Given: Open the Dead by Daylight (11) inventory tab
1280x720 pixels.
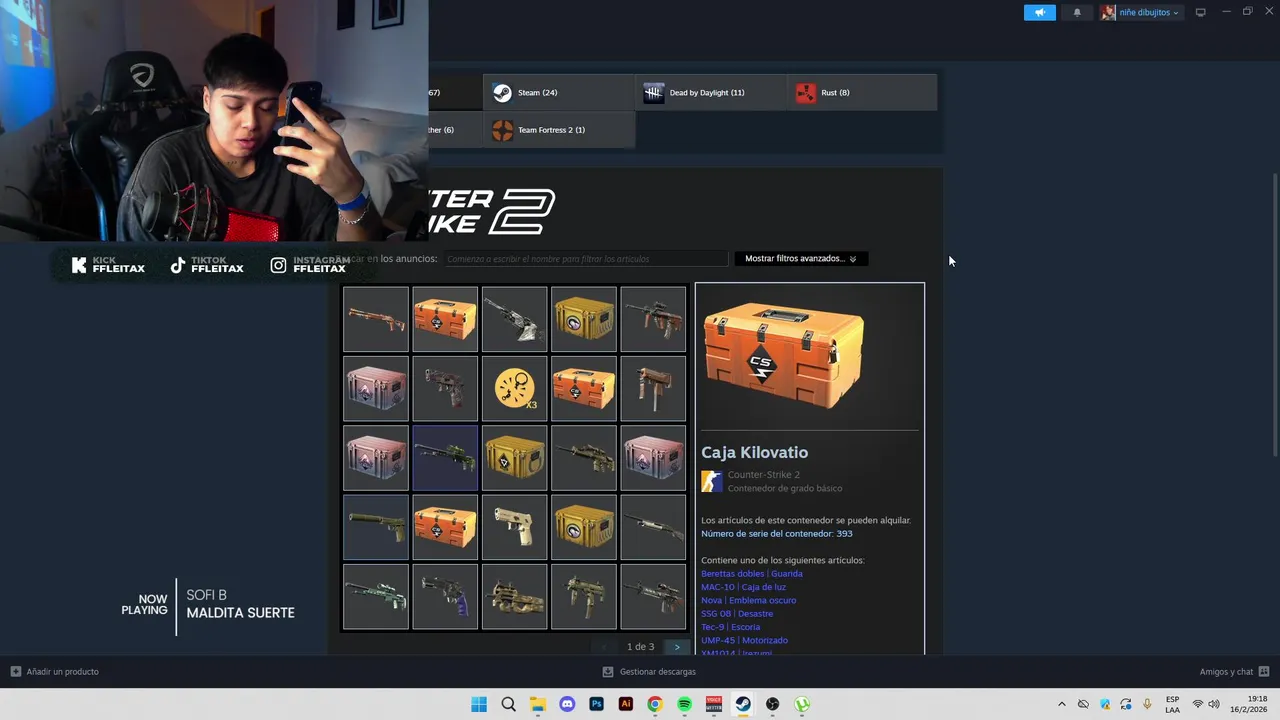Looking at the screenshot, I should click(x=710, y=92).
